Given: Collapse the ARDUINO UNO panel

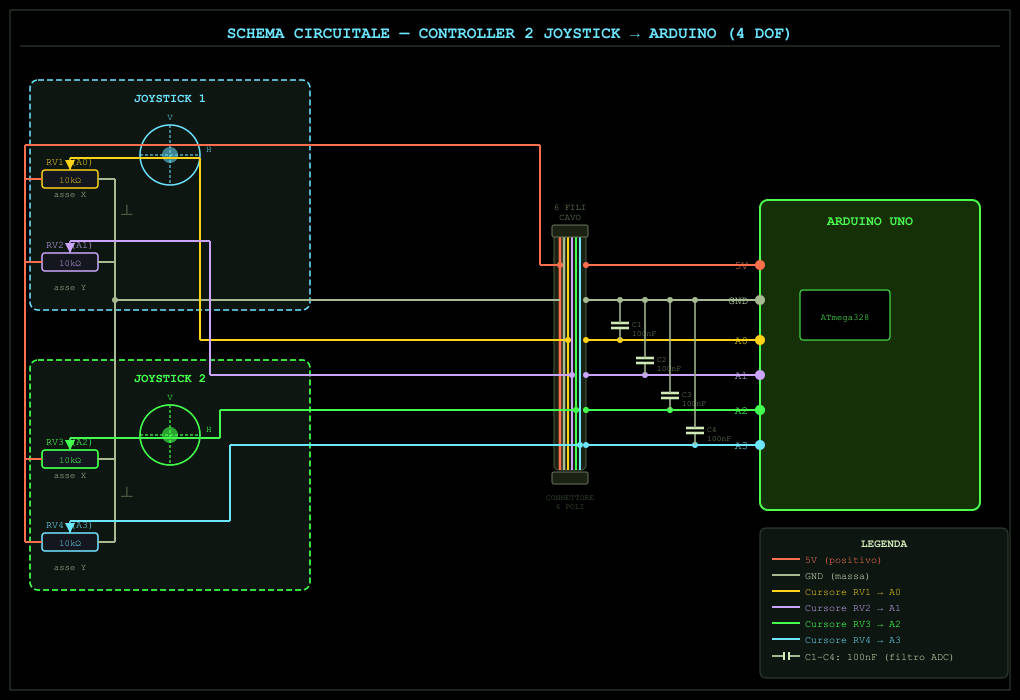Looking at the screenshot, I should click(870, 221).
